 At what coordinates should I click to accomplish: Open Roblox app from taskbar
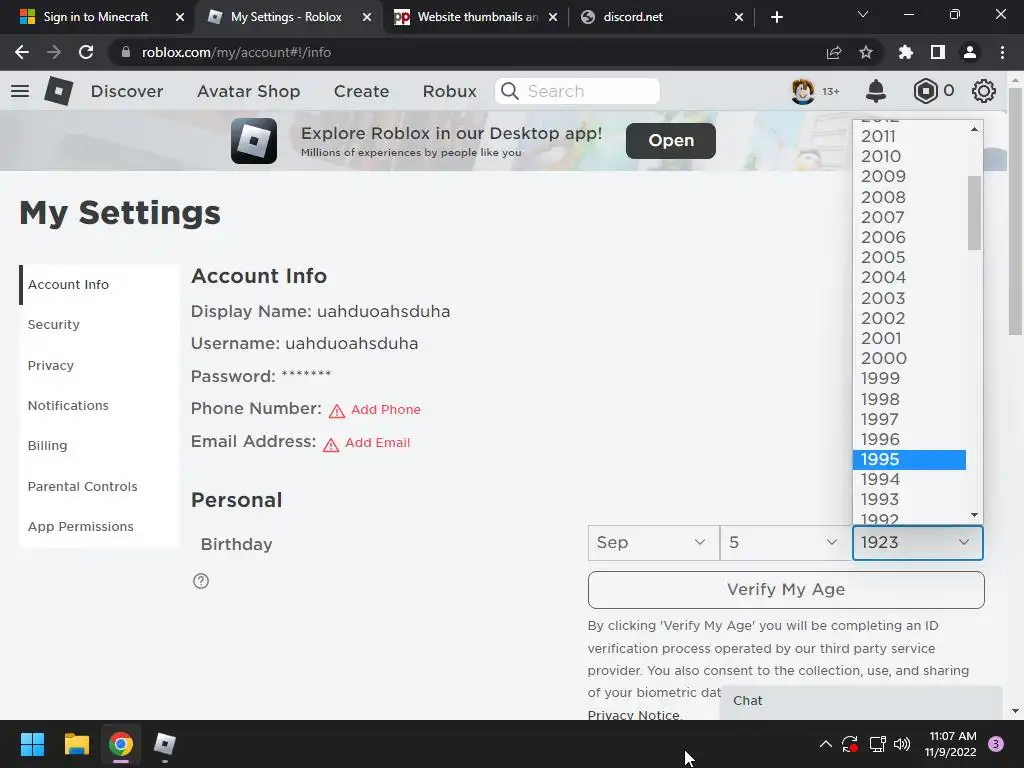coord(165,744)
